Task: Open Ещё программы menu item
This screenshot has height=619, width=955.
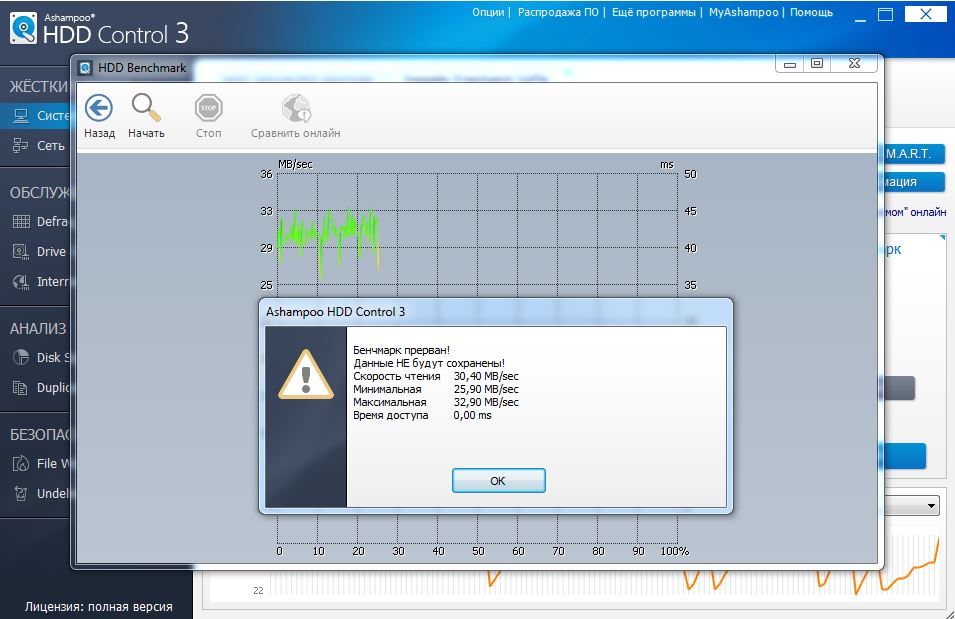Action: [653, 12]
